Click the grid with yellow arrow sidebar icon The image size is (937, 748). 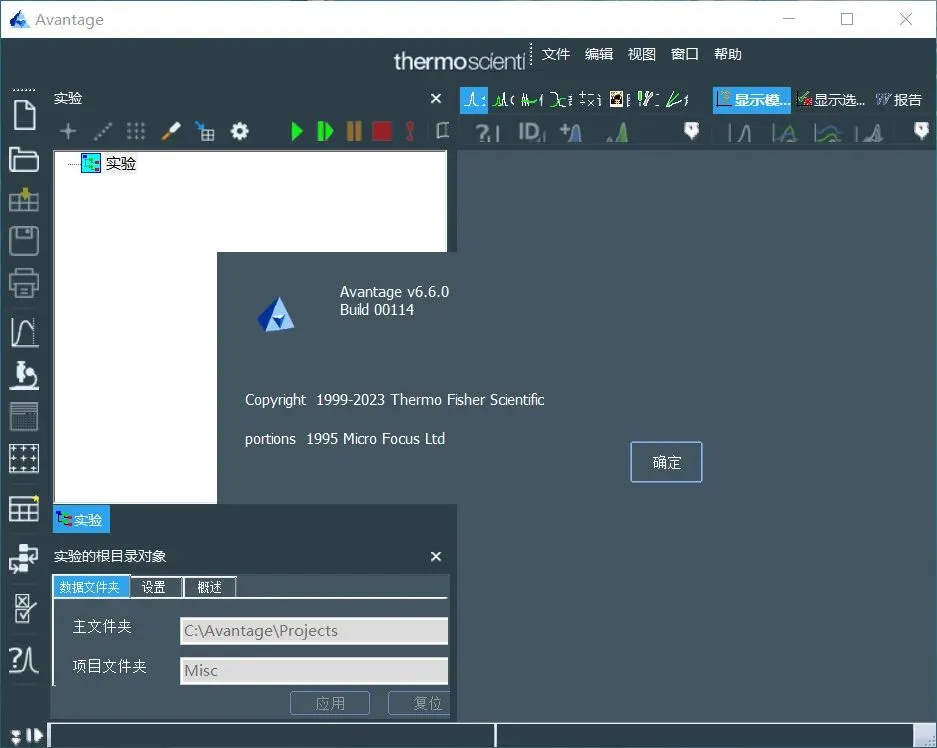coord(24,200)
